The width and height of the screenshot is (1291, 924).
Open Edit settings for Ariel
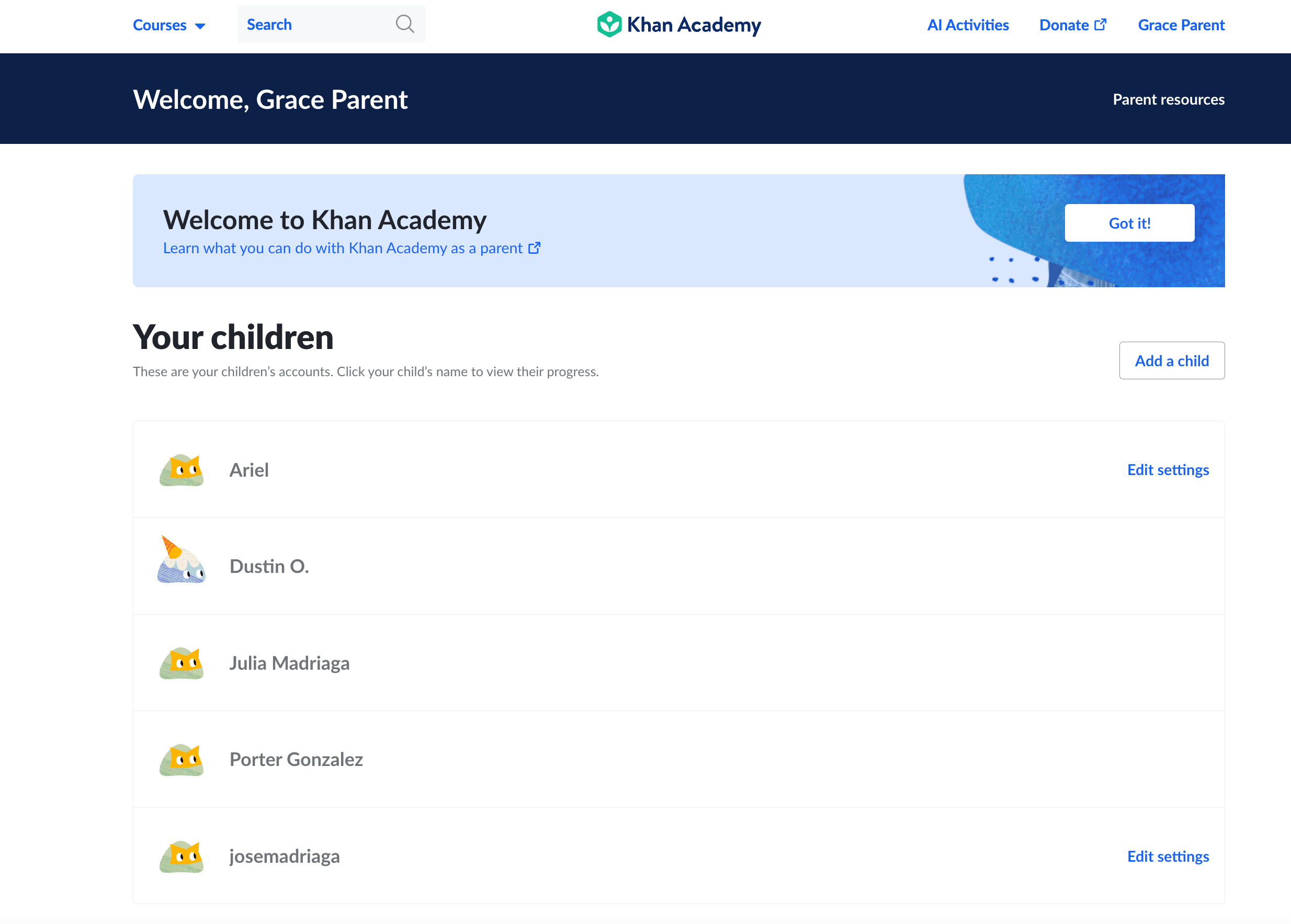(1168, 469)
